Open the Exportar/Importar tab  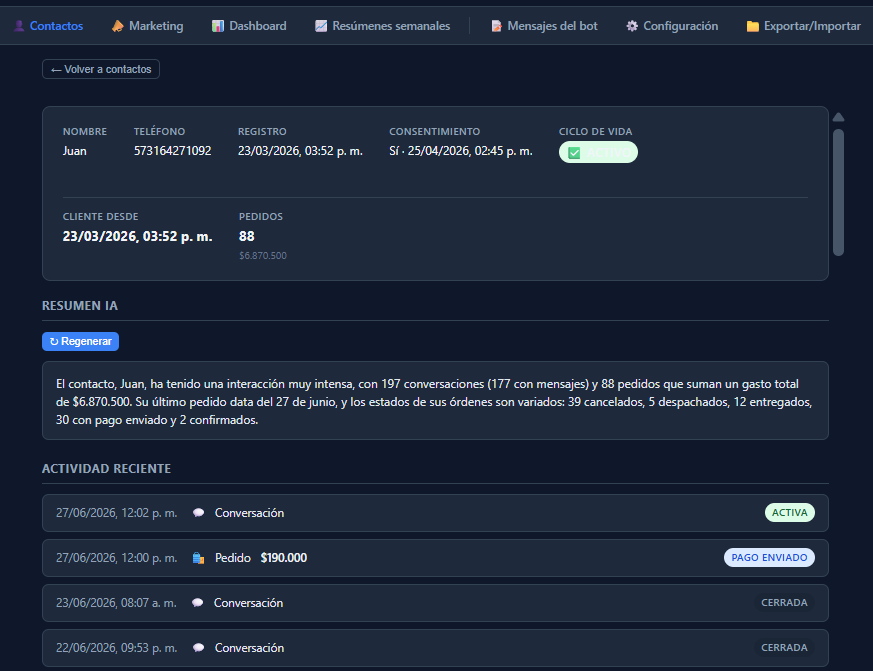pos(803,26)
